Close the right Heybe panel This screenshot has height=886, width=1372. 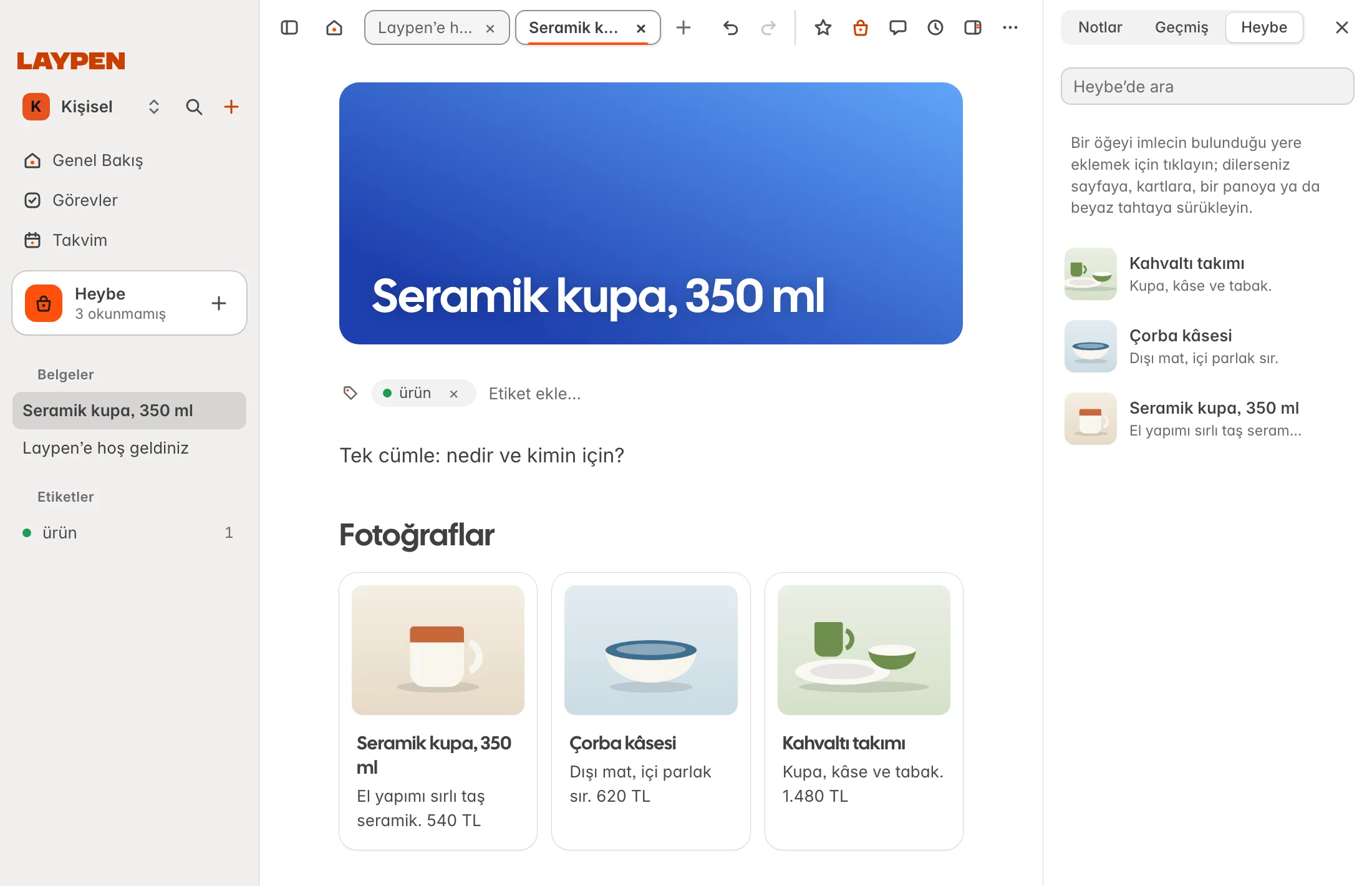1342,27
